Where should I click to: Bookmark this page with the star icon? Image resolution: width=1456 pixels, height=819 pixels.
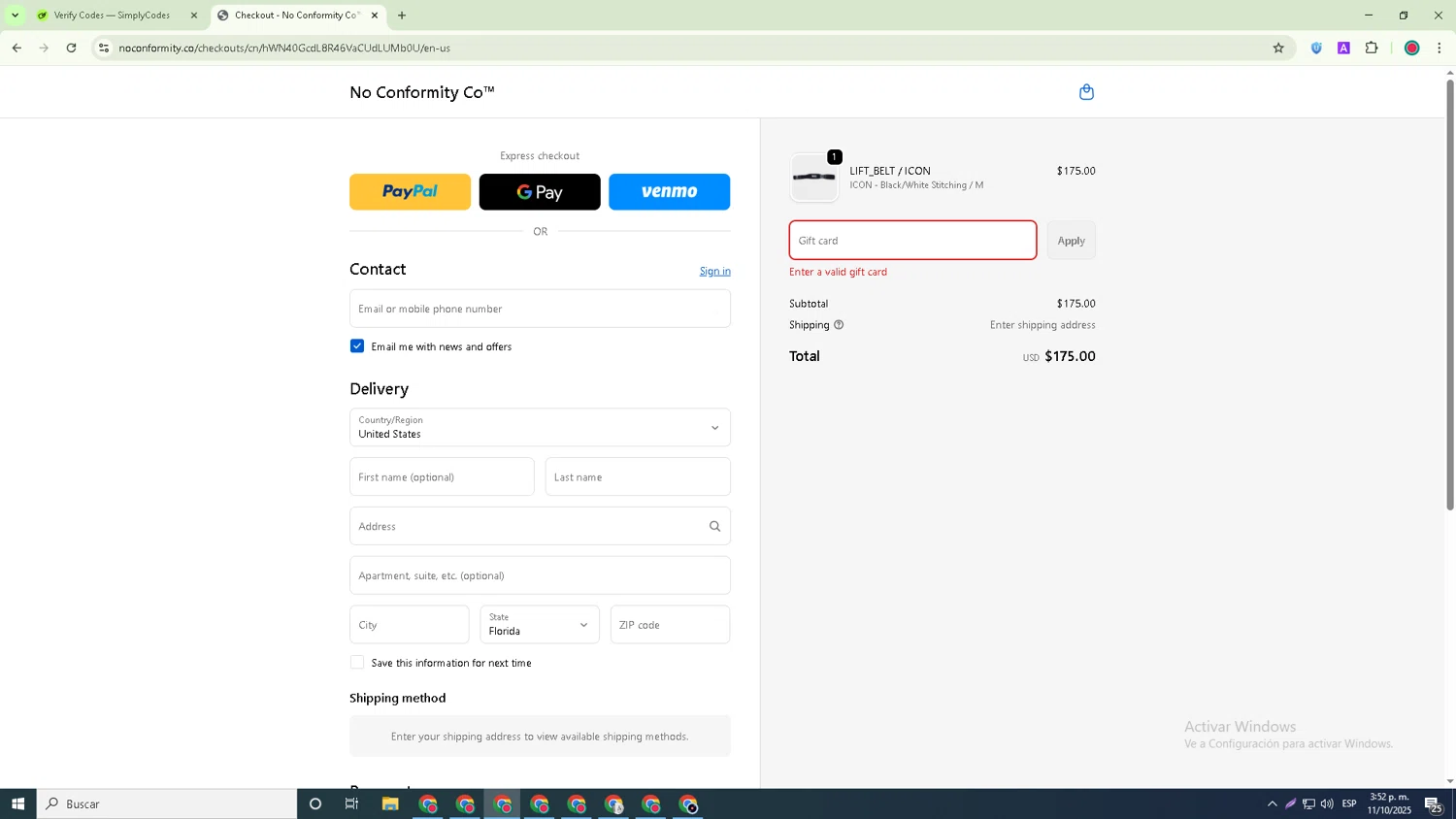pyautogui.click(x=1278, y=48)
